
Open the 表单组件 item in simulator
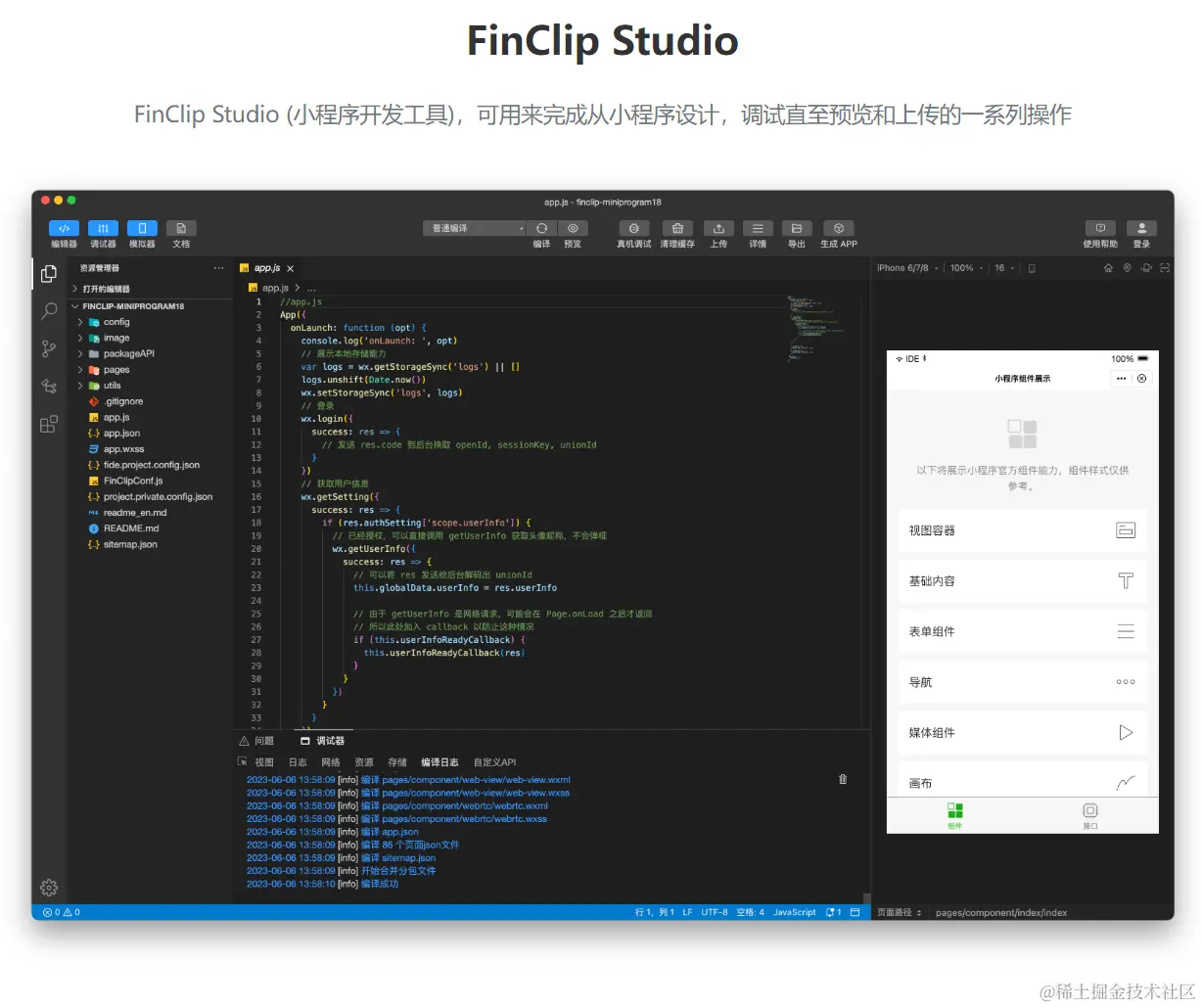click(1022, 631)
